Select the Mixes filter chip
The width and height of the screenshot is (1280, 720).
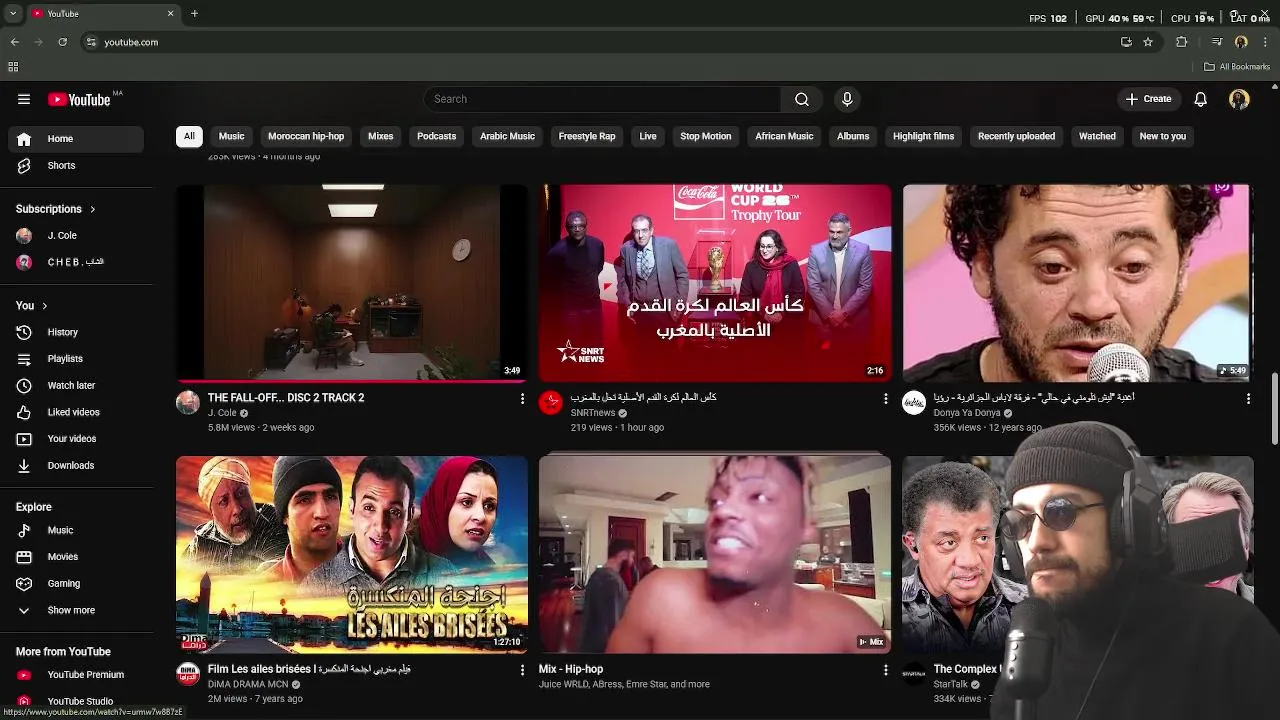point(381,136)
